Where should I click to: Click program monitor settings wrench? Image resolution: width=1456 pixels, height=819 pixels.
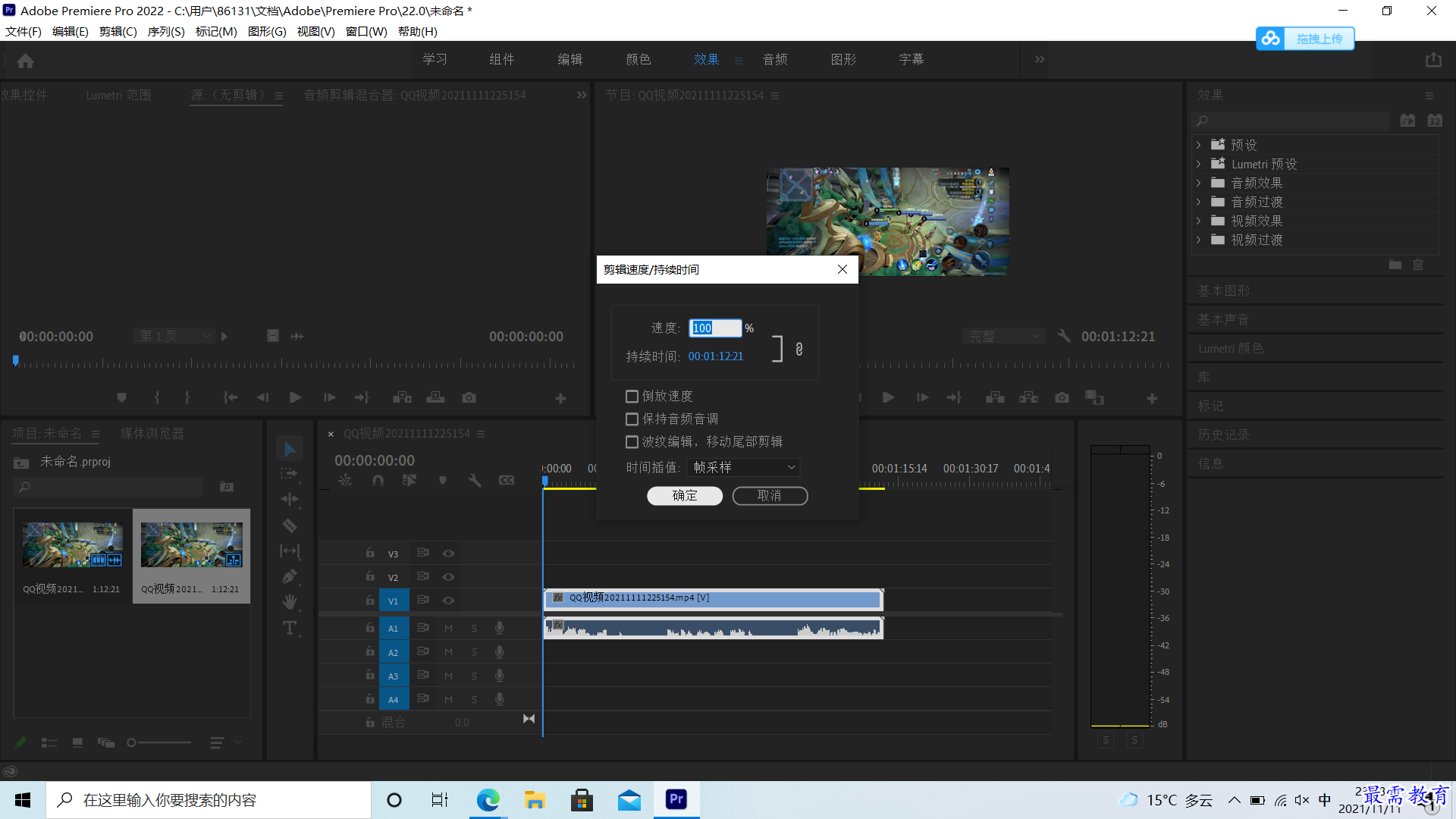point(1064,336)
